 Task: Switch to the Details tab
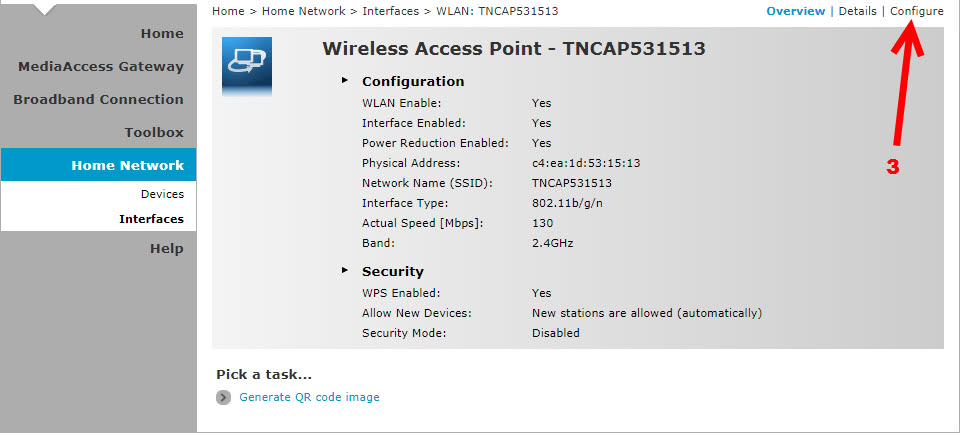pos(857,11)
